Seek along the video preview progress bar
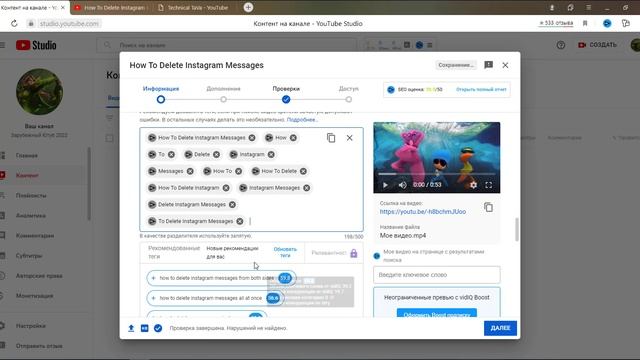Viewport: 640px width, 360px height. (436, 174)
